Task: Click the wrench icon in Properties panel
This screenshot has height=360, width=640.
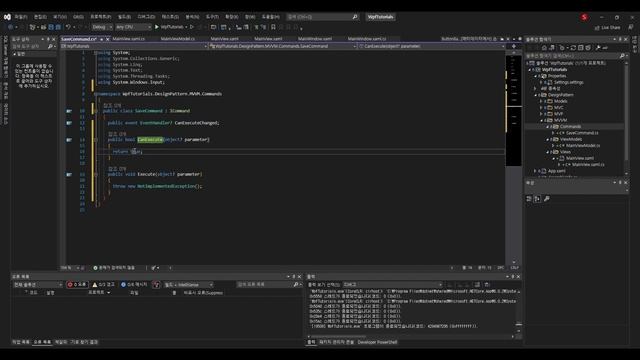Action: [x=547, y=199]
